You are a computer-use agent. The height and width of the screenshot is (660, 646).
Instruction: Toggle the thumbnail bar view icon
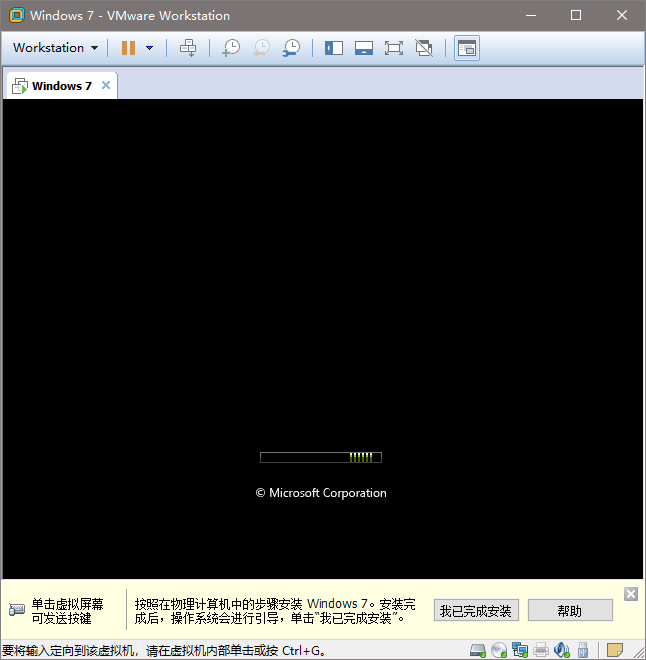tap(364, 48)
